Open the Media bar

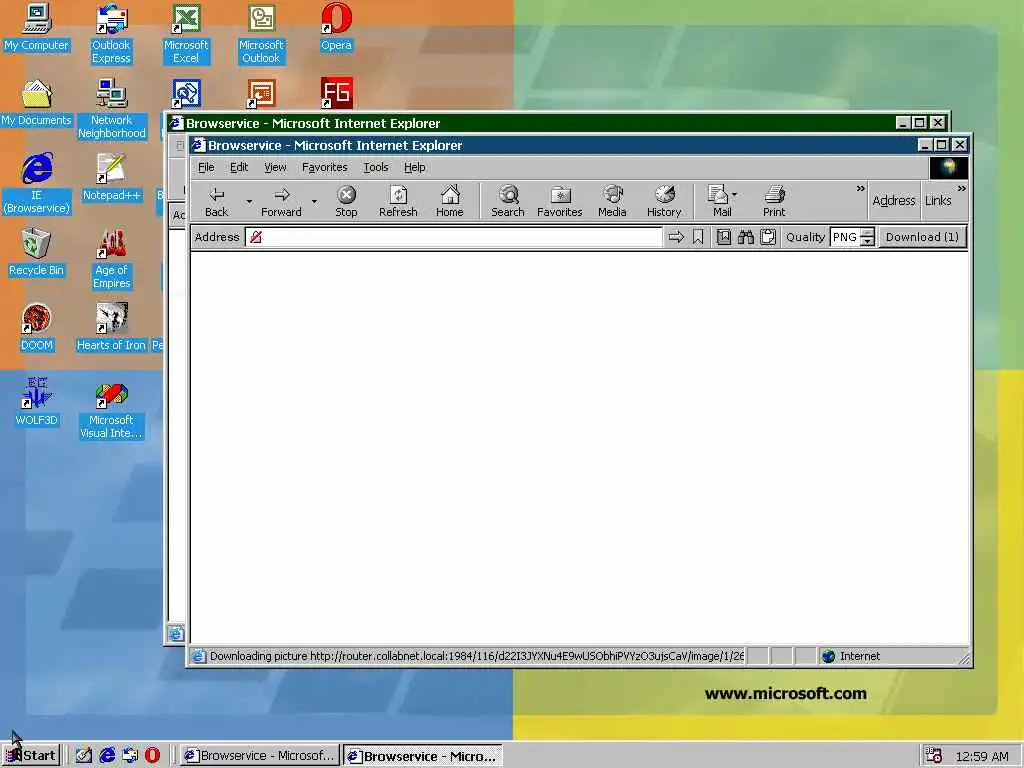[x=612, y=201]
